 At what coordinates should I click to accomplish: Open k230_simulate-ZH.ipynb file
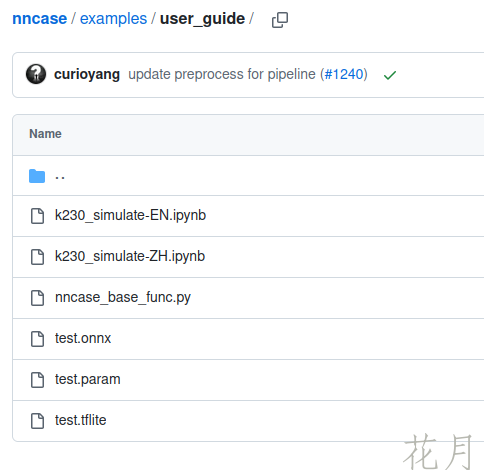click(130, 257)
